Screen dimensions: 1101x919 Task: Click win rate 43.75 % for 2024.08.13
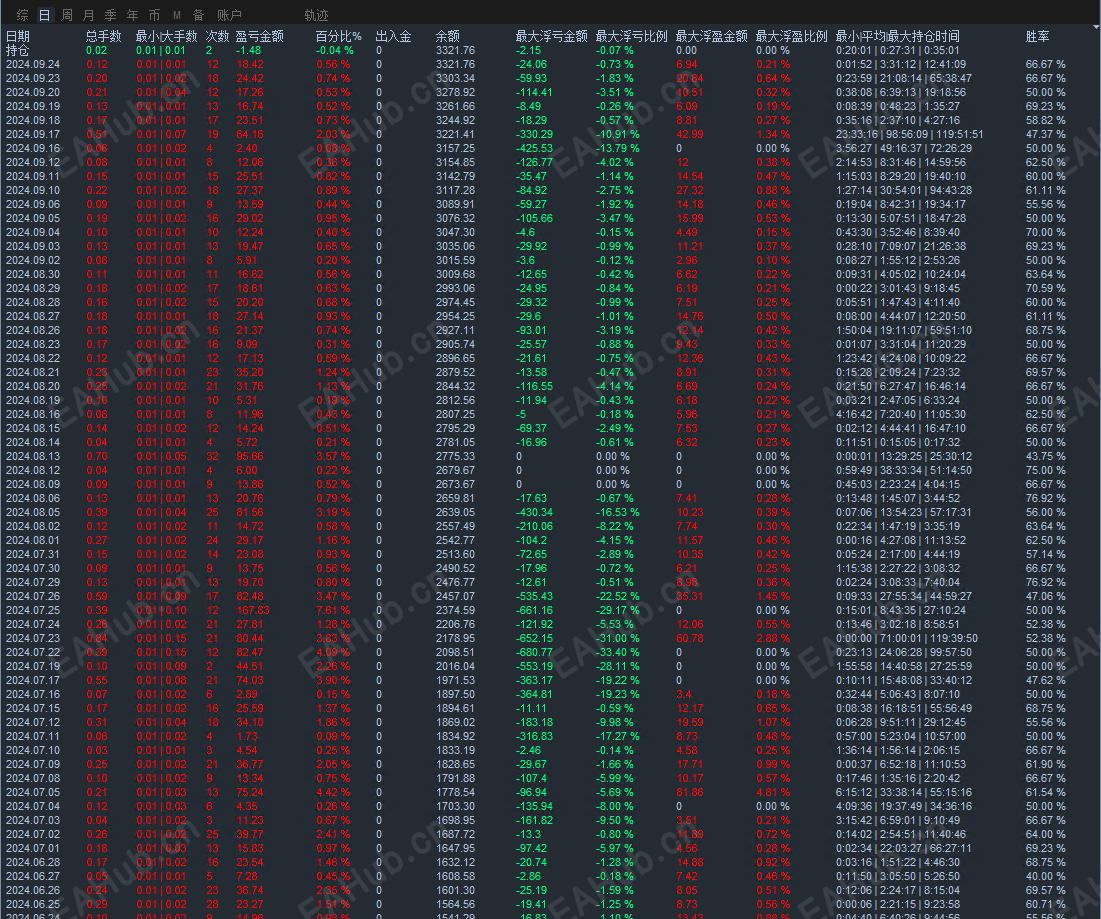(1046, 456)
